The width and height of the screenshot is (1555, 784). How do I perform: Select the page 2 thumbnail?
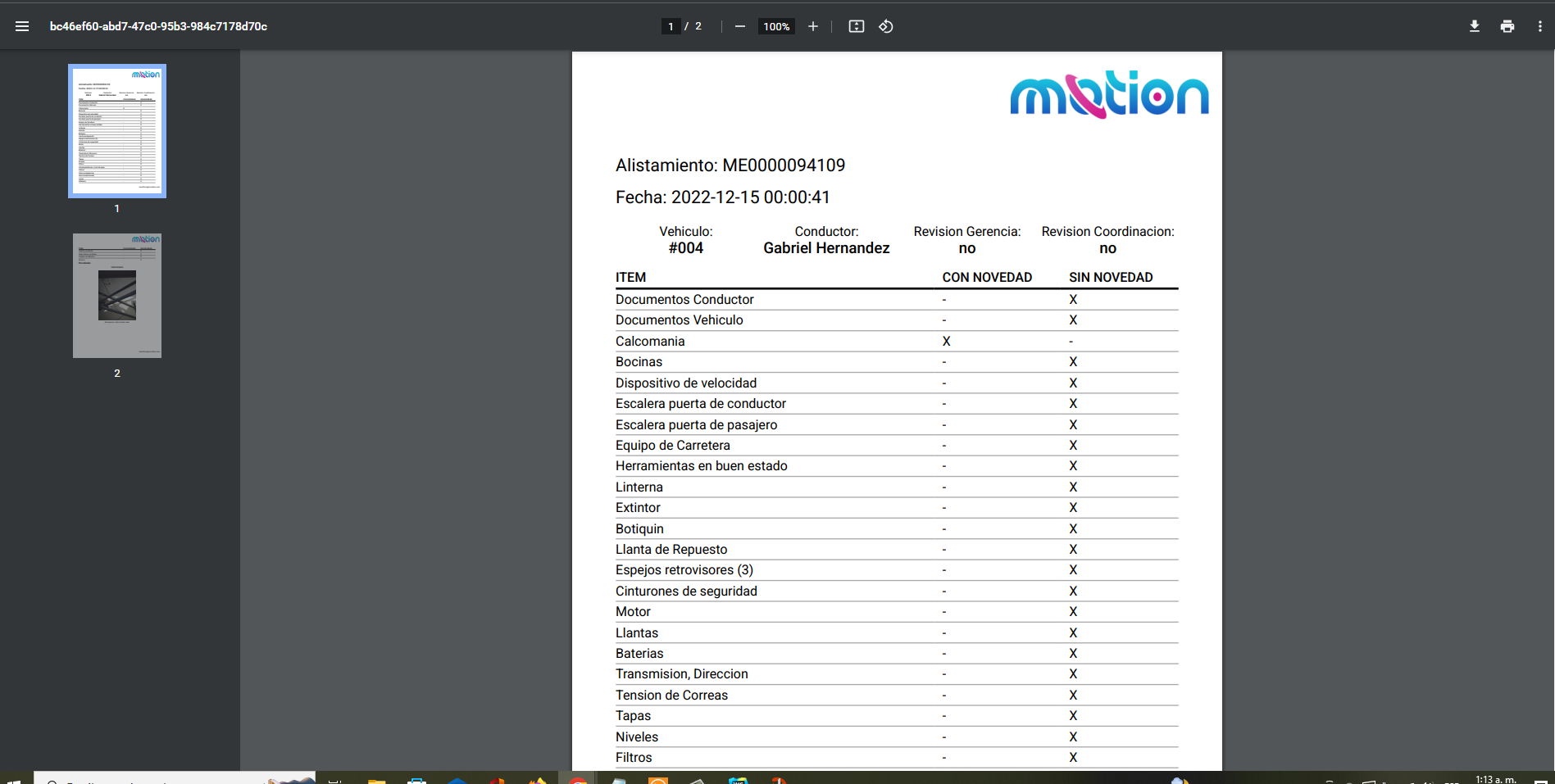coord(117,296)
